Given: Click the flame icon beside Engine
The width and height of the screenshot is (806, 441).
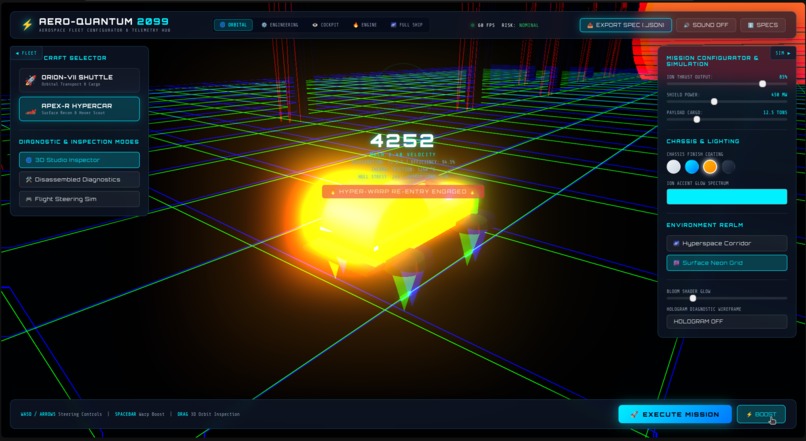Looking at the screenshot, I should (x=355, y=25).
